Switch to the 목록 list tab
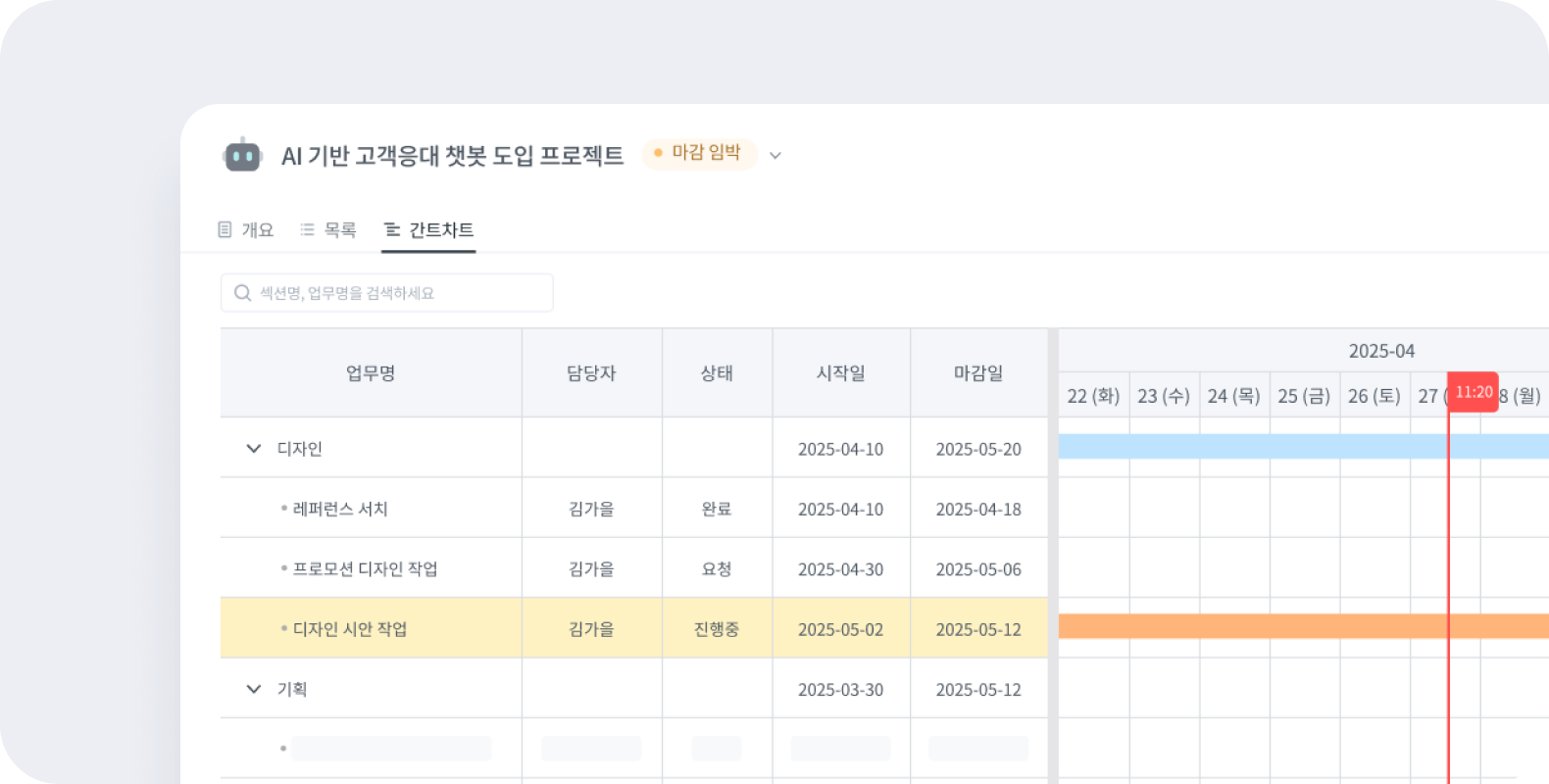The image size is (1549, 784). coord(327,229)
